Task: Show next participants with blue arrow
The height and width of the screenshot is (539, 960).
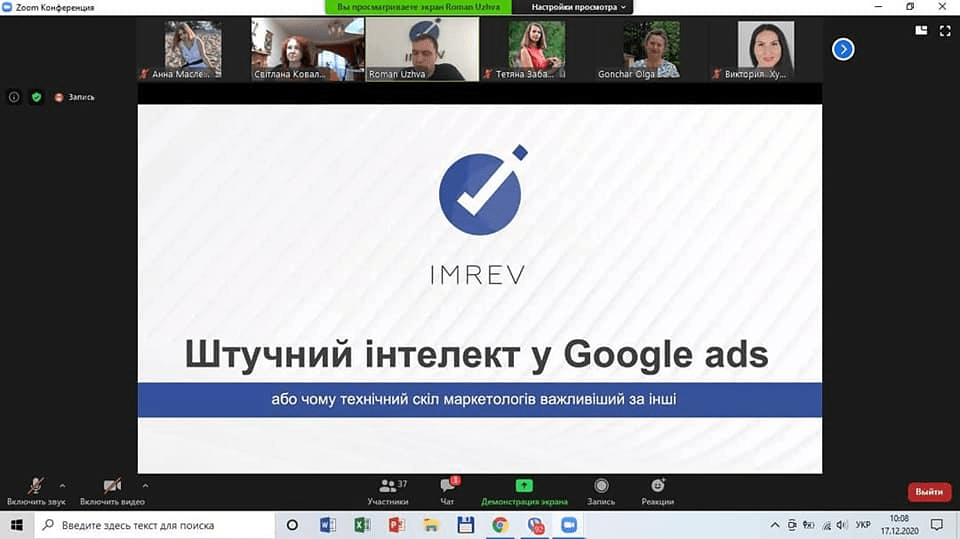Action: point(843,50)
